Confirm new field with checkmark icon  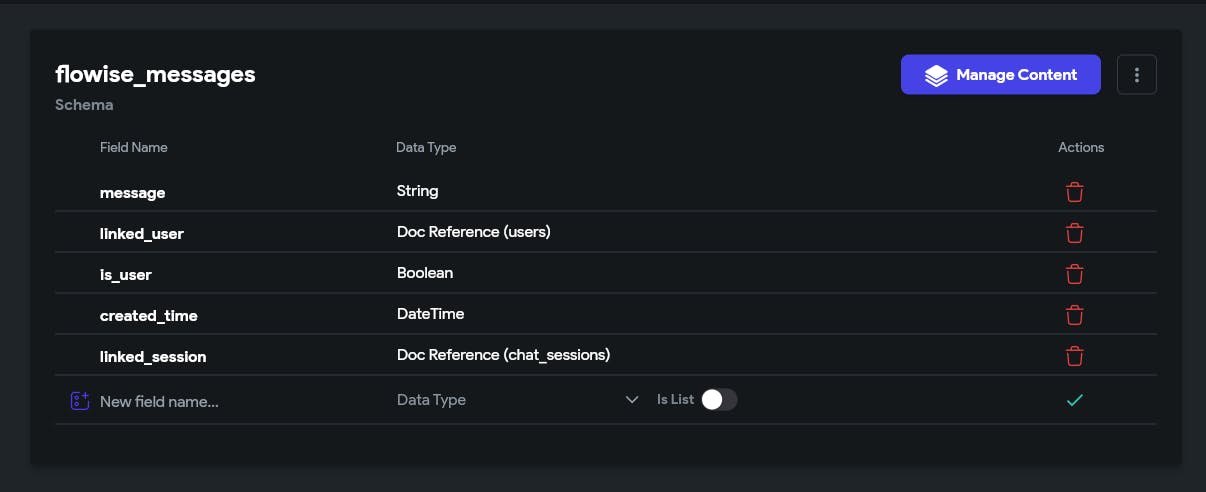coord(1074,400)
